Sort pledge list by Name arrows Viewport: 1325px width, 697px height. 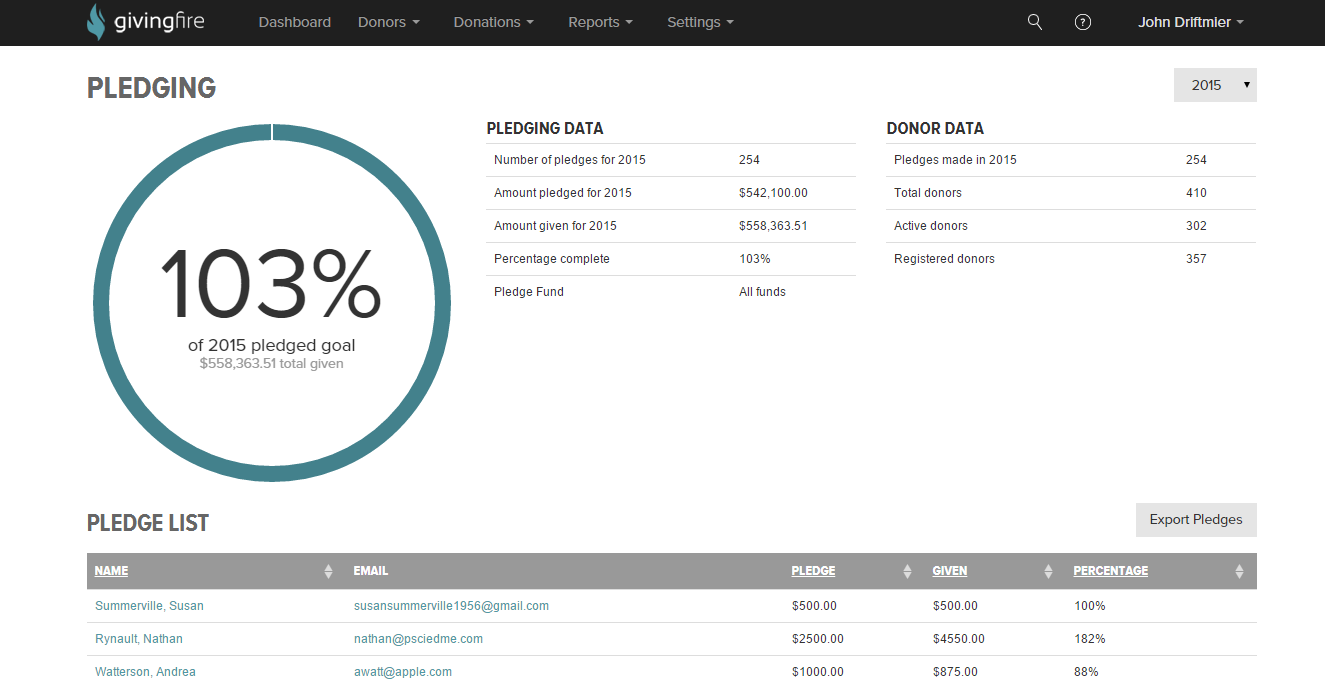[x=328, y=571]
